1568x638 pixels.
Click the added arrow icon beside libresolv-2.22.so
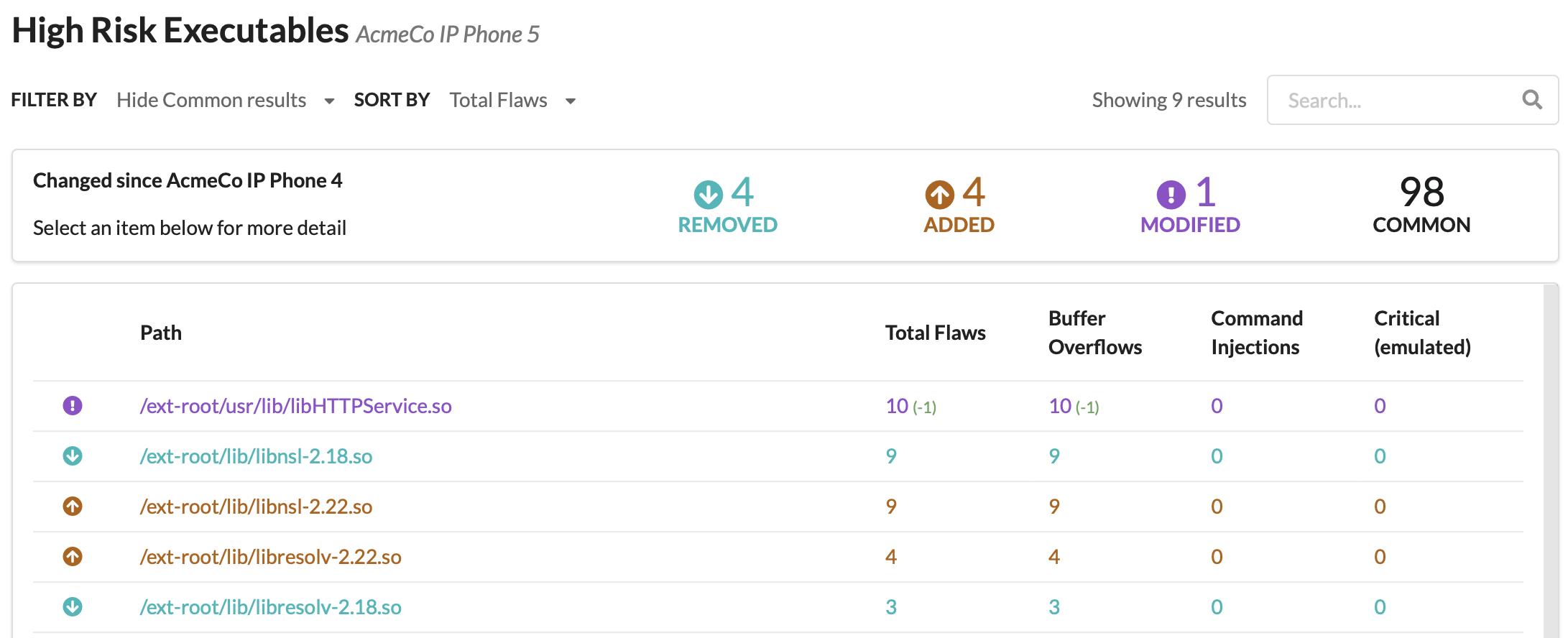(x=73, y=557)
